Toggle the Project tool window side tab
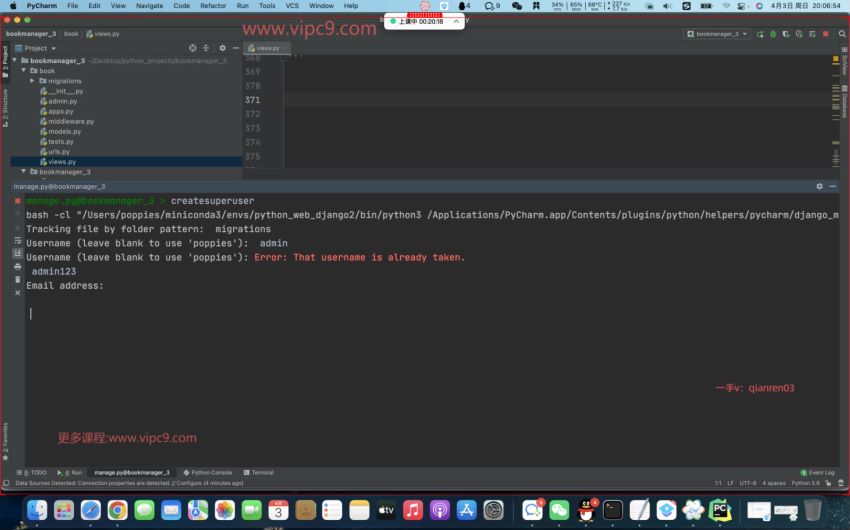The height and width of the screenshot is (530, 850). [x=5, y=56]
